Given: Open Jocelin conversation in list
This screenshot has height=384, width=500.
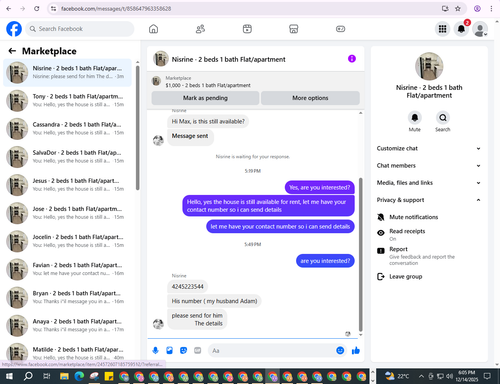Looking at the screenshot, I should pos(68,241).
